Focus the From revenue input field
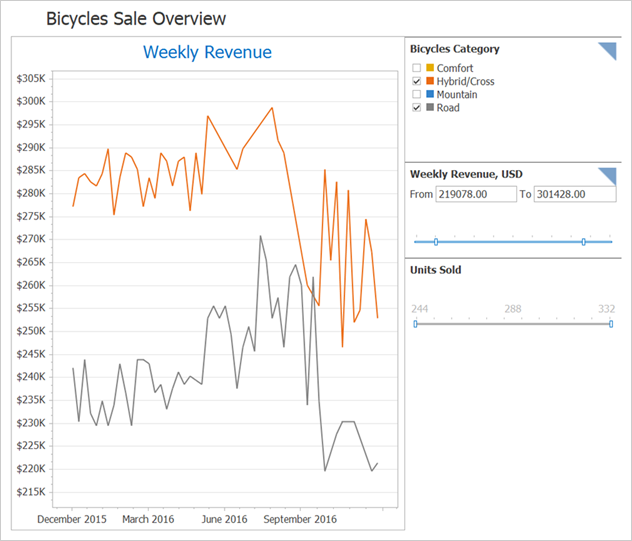 476,194
